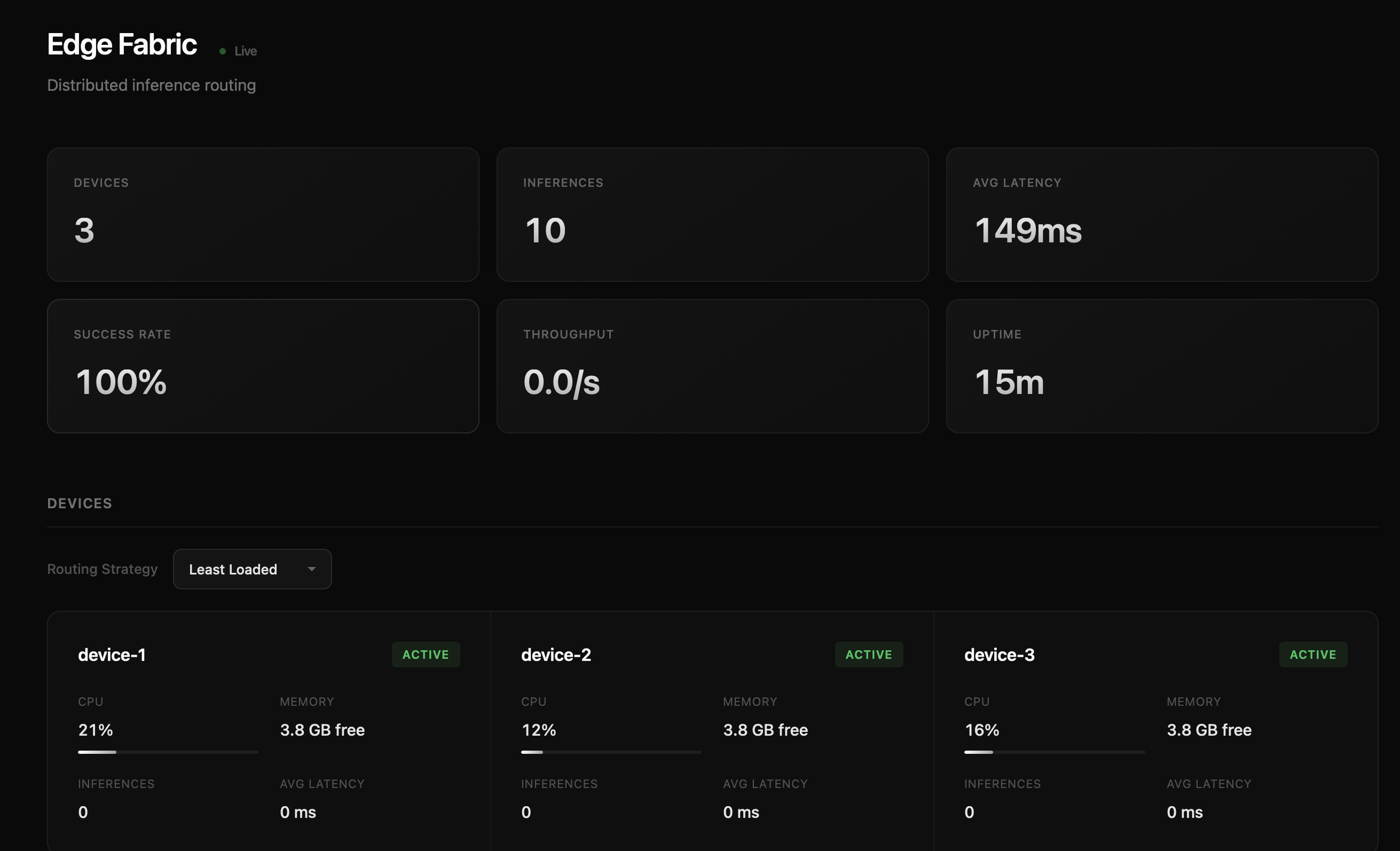Image resolution: width=1400 pixels, height=851 pixels.
Task: Click the device-2 name heading
Action: tap(556, 655)
